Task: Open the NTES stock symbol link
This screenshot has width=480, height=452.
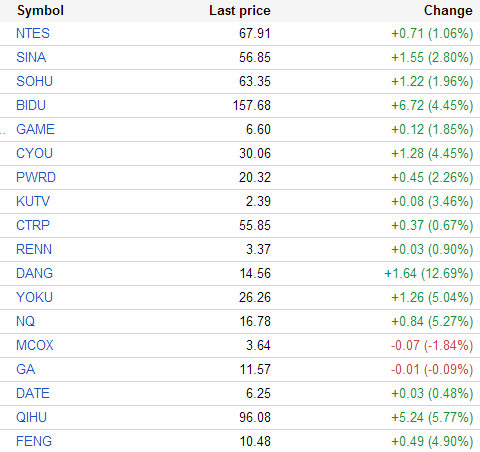Action: (x=33, y=33)
